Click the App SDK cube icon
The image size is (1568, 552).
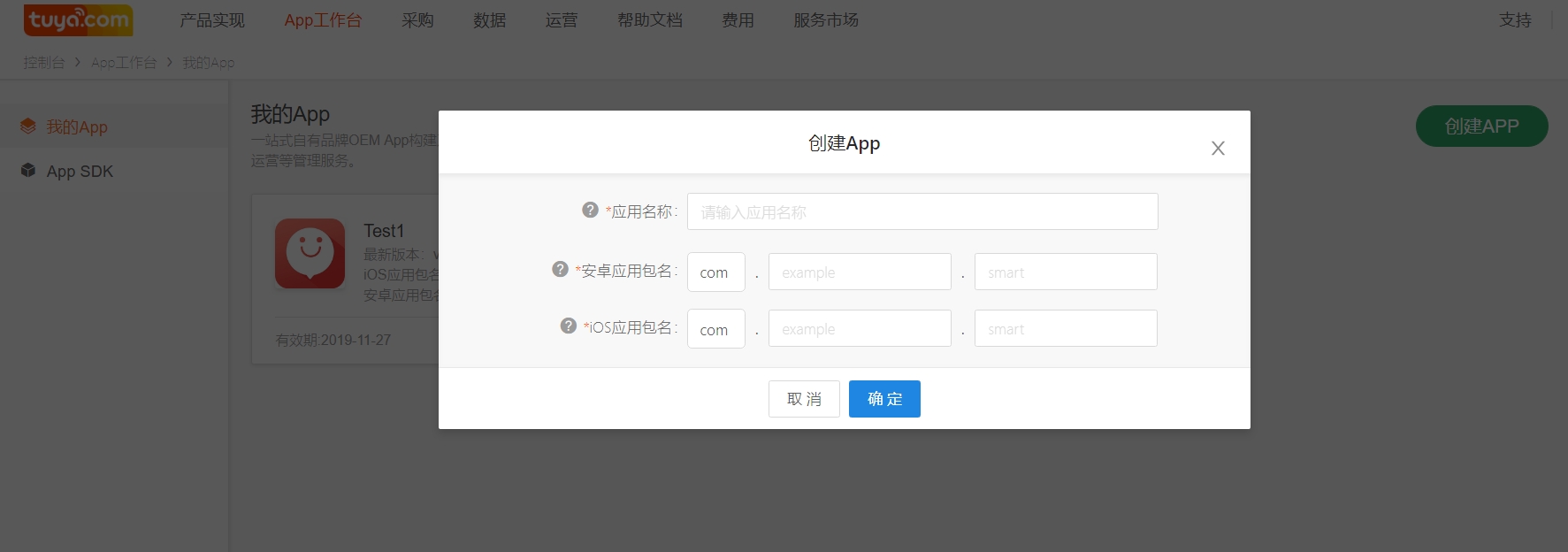pos(28,171)
